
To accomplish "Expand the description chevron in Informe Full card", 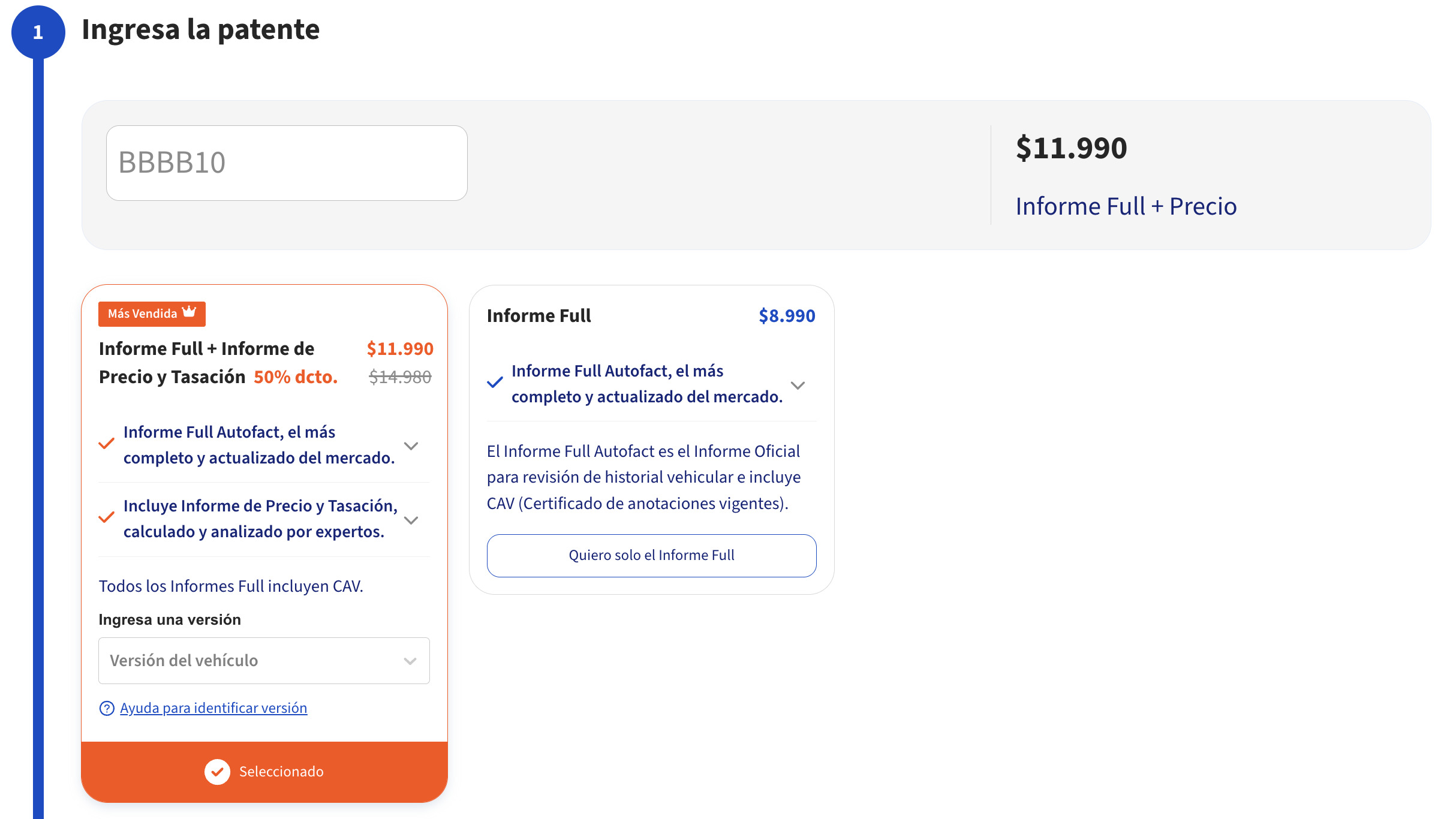I will [799, 386].
